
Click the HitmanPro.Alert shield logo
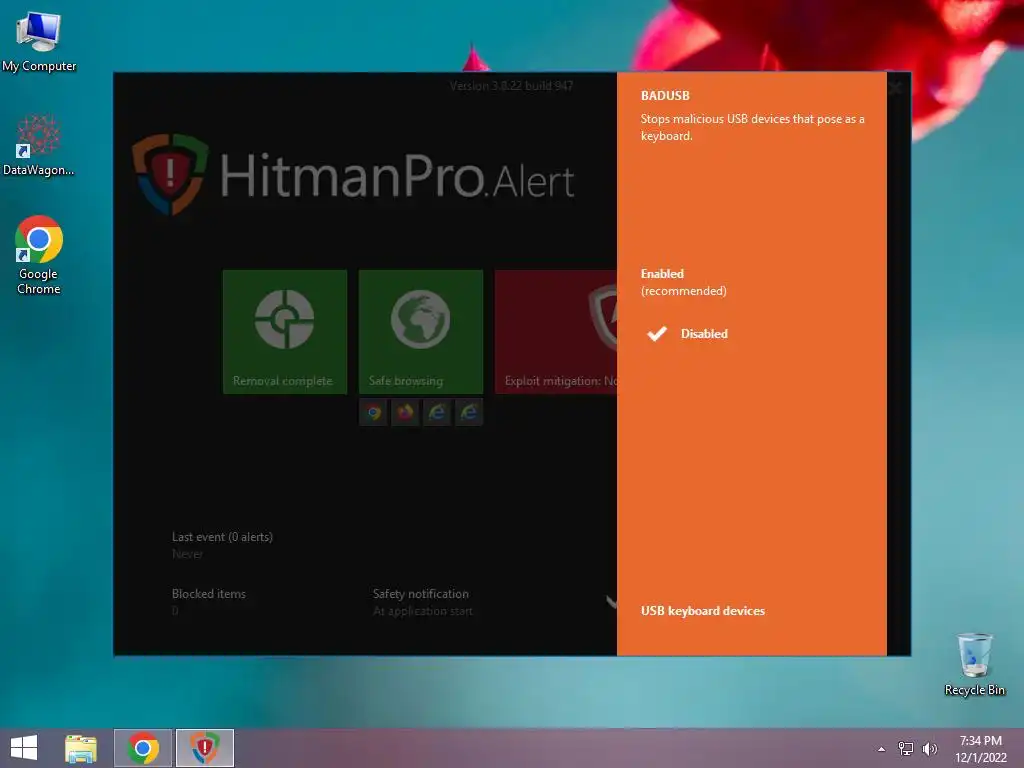(x=170, y=174)
